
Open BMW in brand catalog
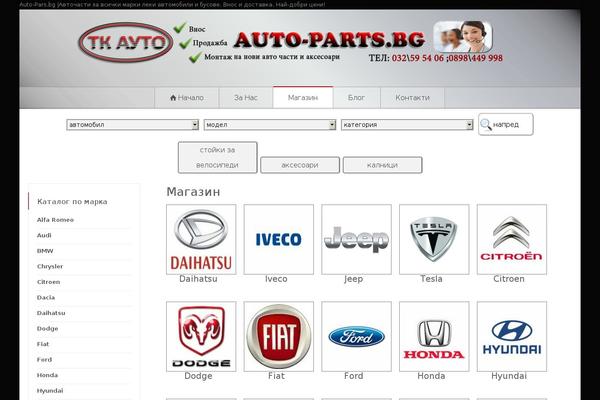45,251
